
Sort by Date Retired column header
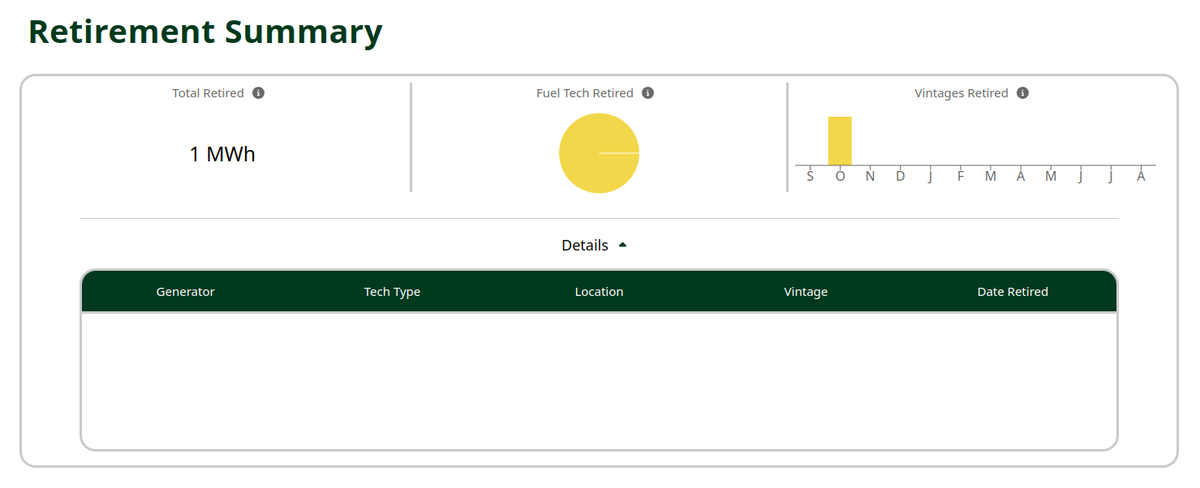click(1013, 292)
